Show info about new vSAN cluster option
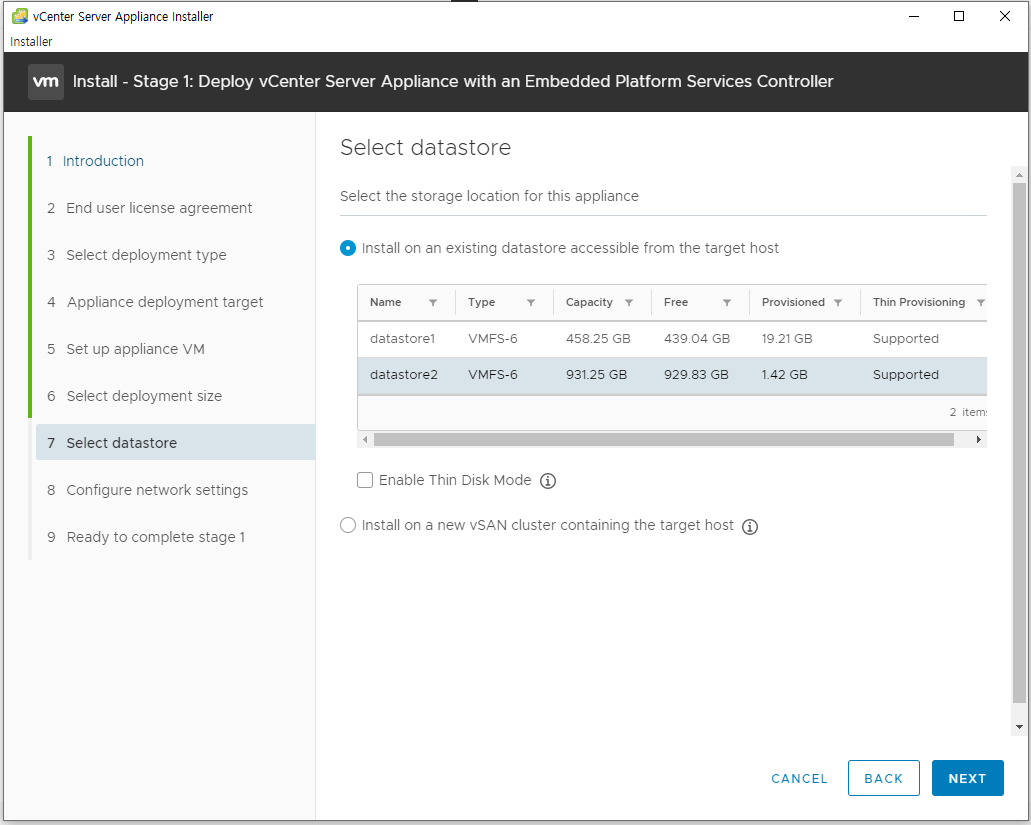The height and width of the screenshot is (825, 1031). click(750, 527)
